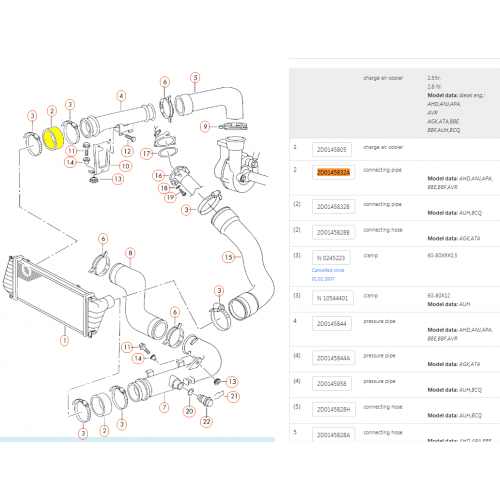Image resolution: width=500 pixels, height=500 pixels.
Task: Select pressure pipe part number 2D0145844
Action: [332, 324]
